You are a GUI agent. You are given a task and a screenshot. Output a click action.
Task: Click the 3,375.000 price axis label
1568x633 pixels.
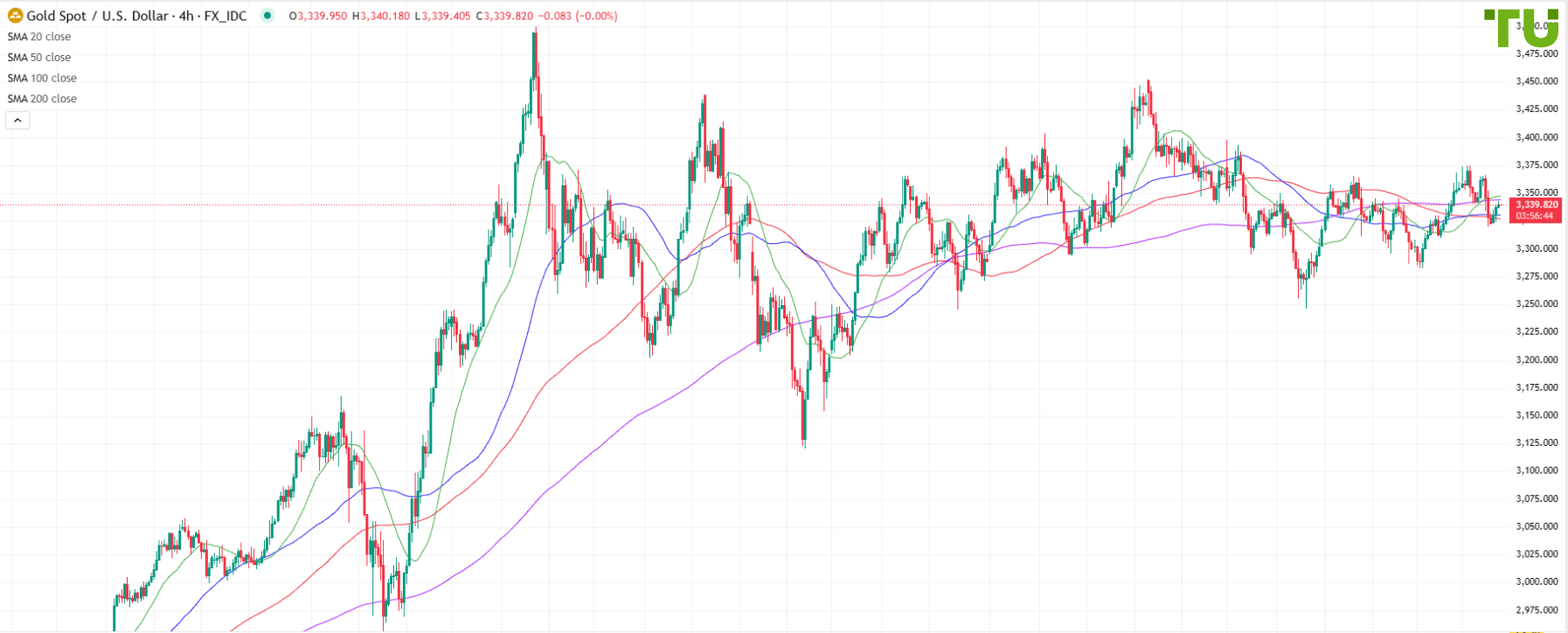click(1537, 164)
